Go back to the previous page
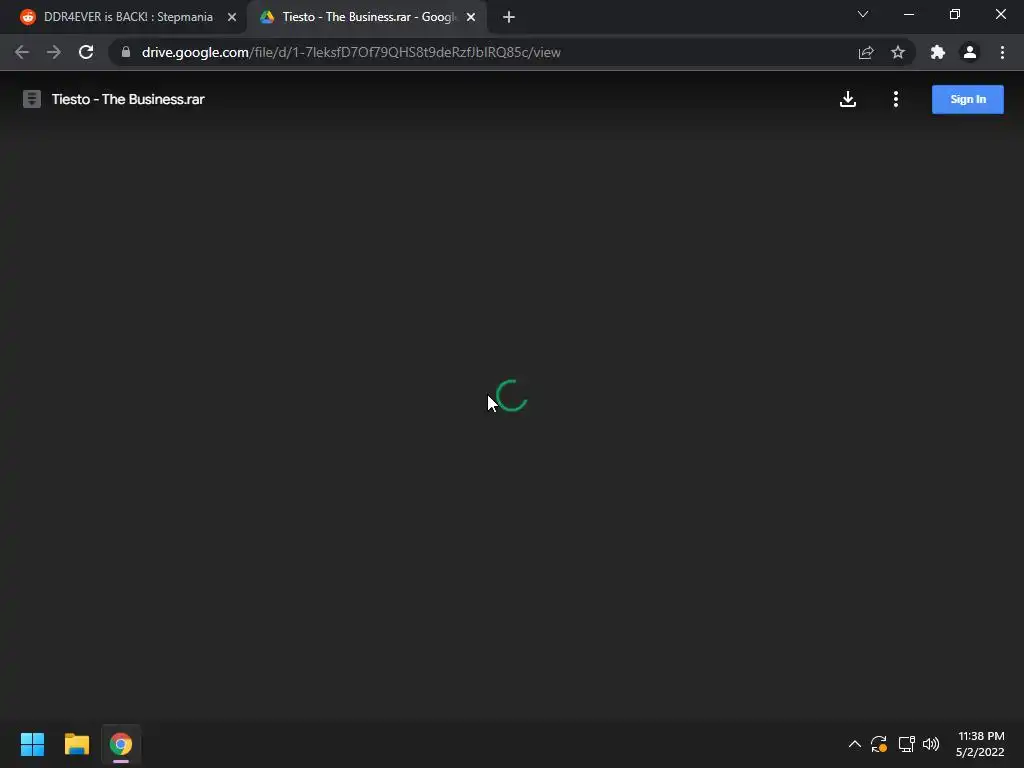The height and width of the screenshot is (768, 1024). pos(22,52)
